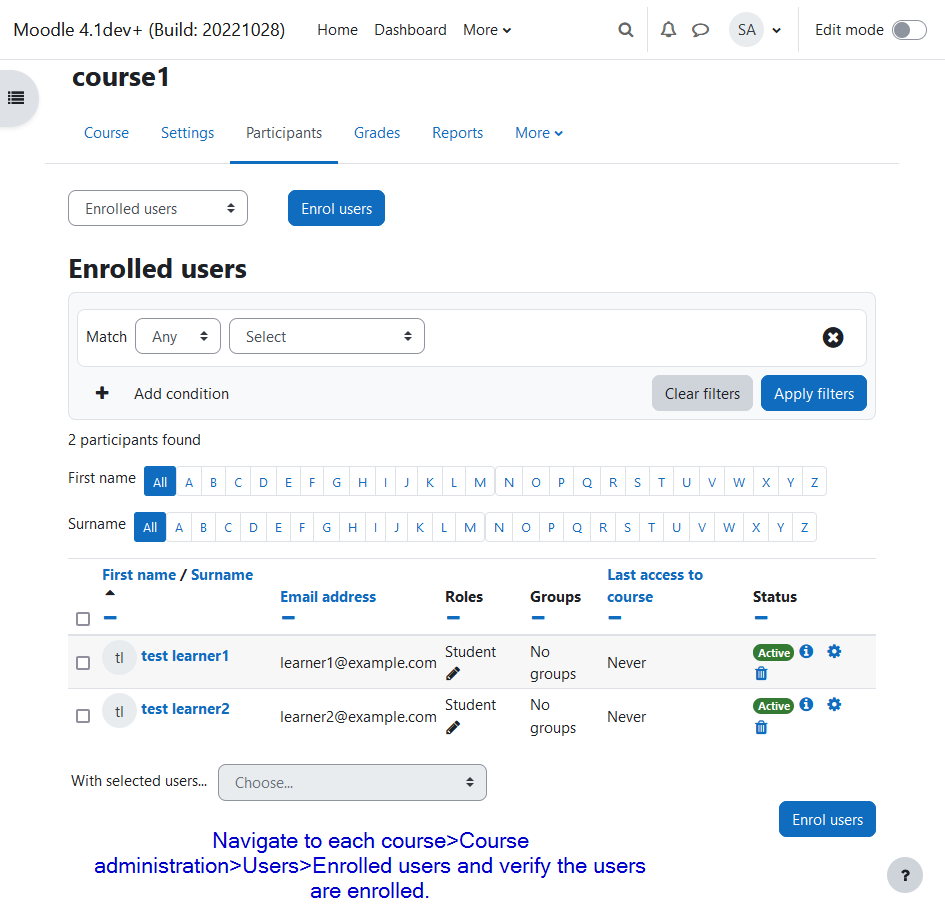Remove filter row with X icon
The image size is (945, 920).
(832, 337)
